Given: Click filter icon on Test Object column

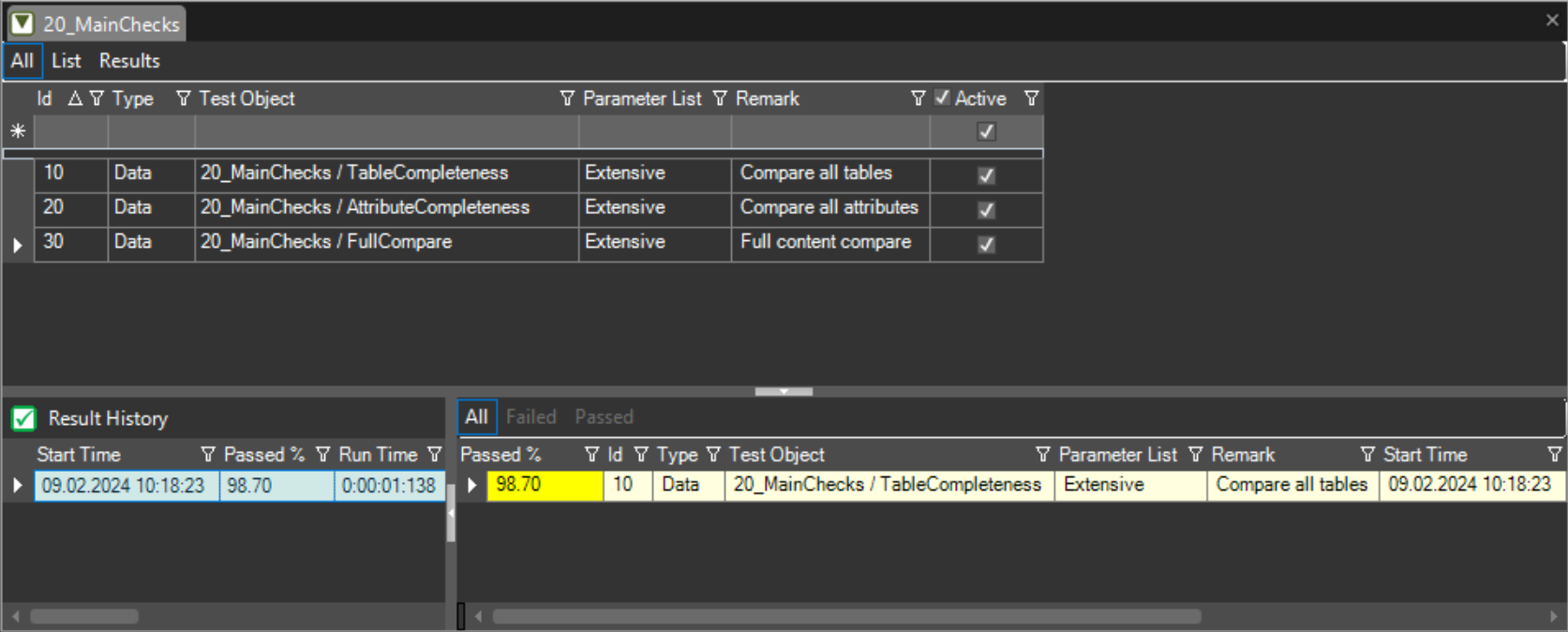Looking at the screenshot, I should tap(566, 98).
